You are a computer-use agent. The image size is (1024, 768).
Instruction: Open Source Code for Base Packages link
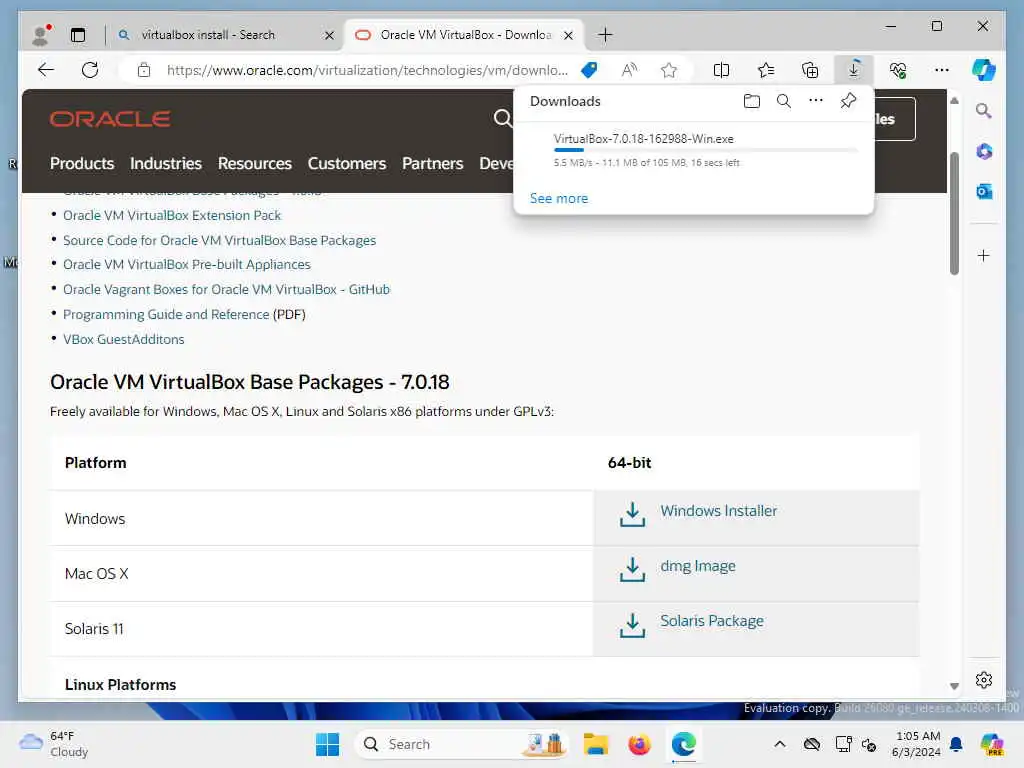click(x=219, y=240)
